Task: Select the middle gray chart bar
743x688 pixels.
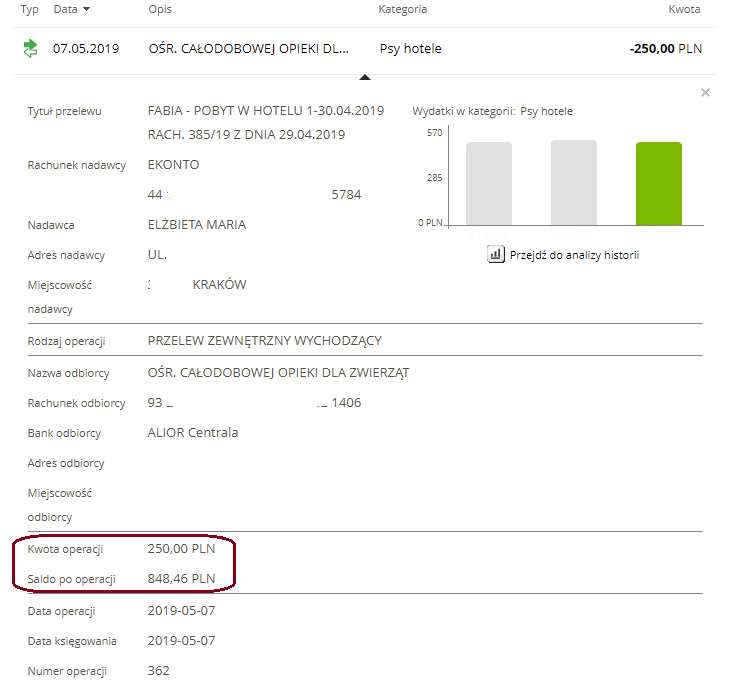Action: tap(573, 183)
